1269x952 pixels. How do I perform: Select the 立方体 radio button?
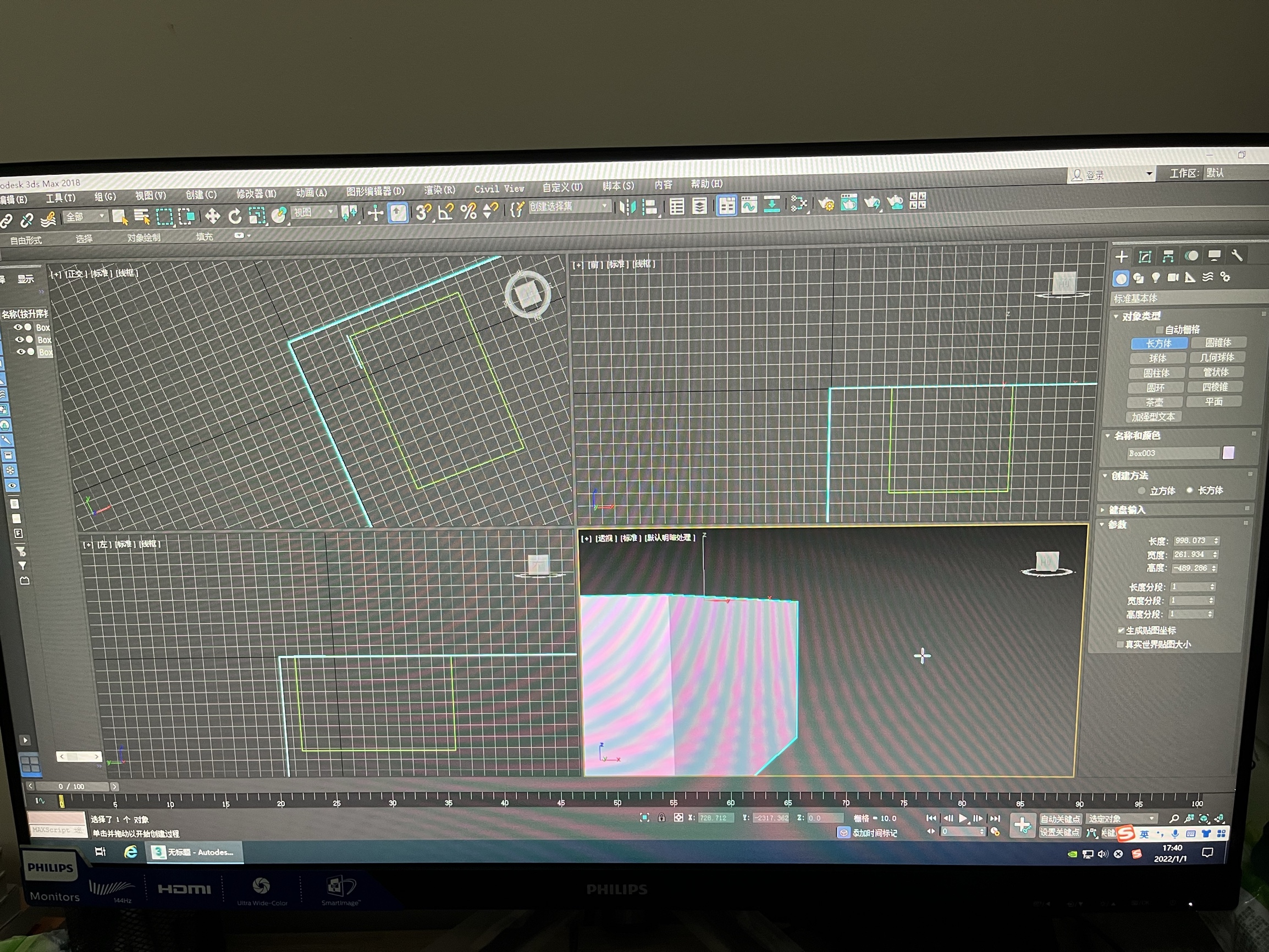coord(1141,491)
